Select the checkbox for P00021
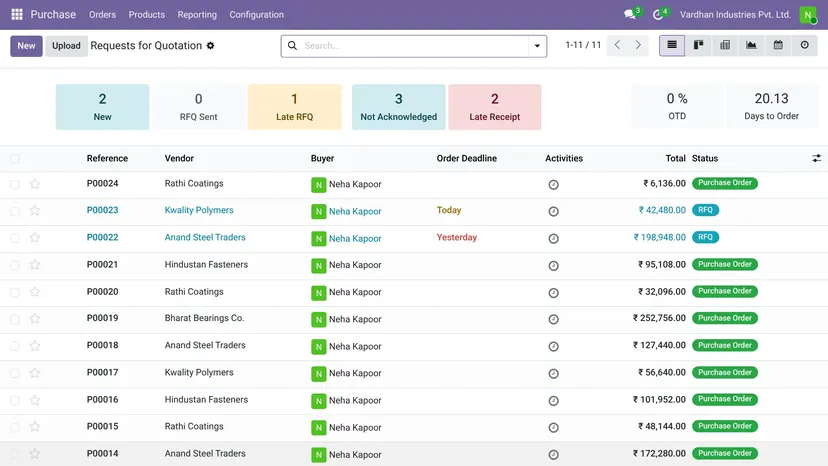Screen dimensions: 828x466 tap(15, 265)
